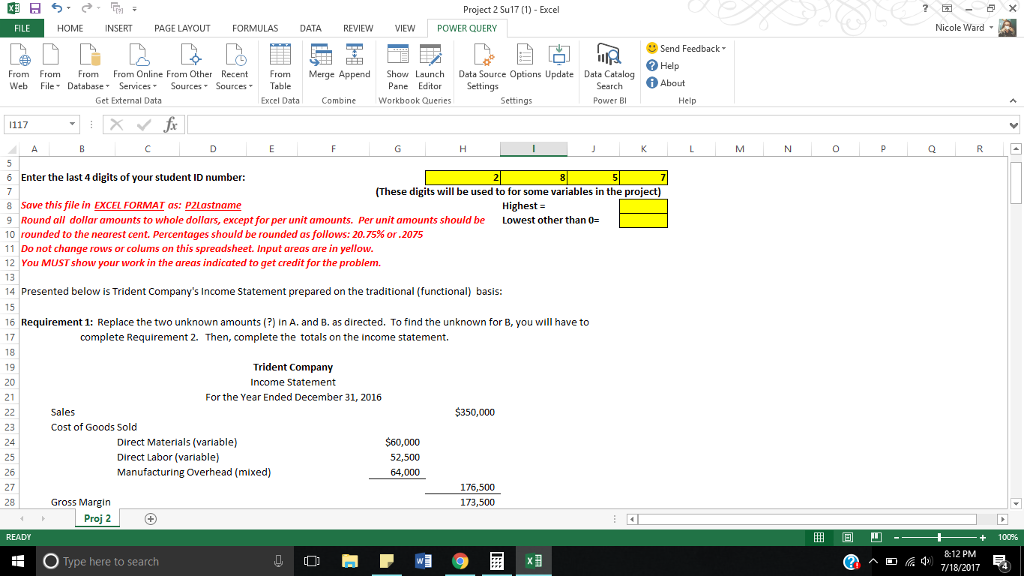
Task: Adjust the zoom slider
Action: (x=940, y=538)
